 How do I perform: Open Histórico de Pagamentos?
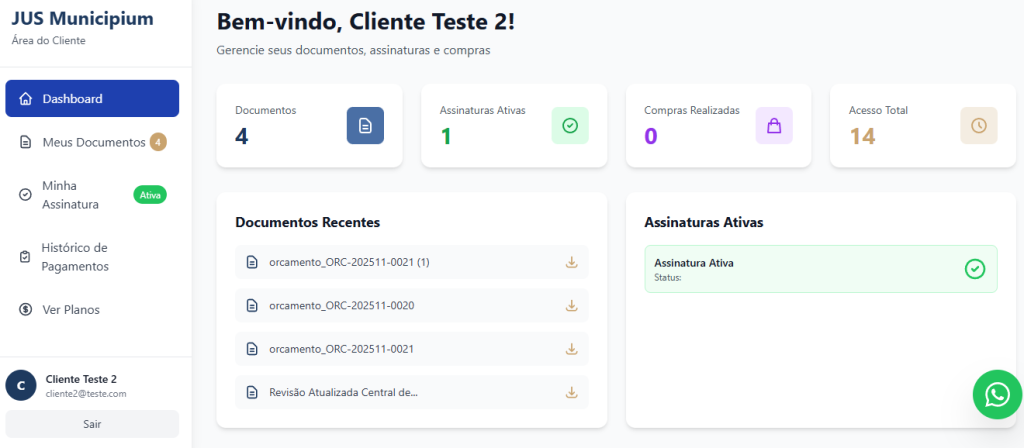75,257
